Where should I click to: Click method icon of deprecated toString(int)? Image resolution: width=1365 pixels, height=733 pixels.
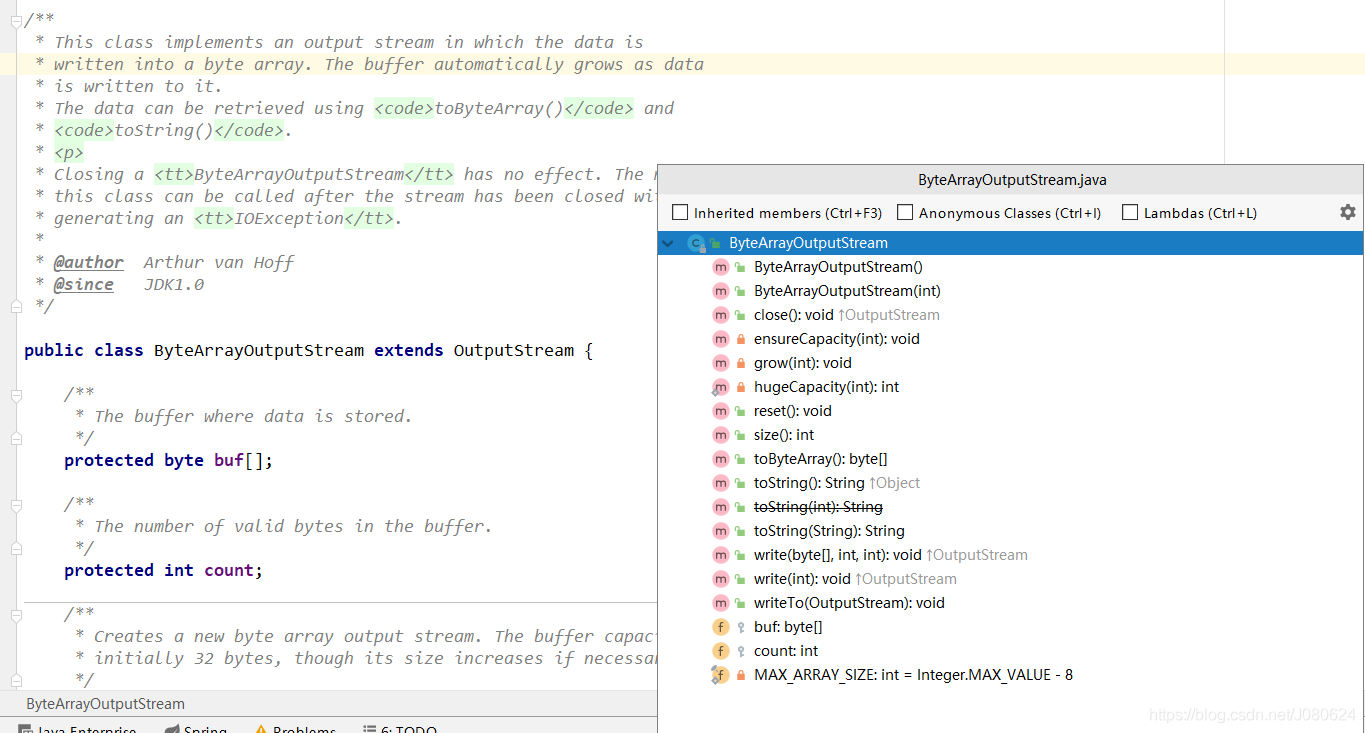pyautogui.click(x=720, y=507)
